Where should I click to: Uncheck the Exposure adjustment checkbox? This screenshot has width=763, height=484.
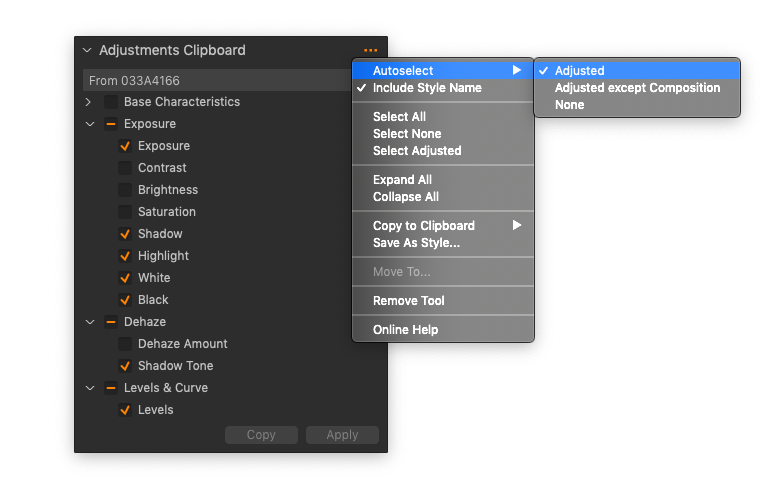(125, 146)
